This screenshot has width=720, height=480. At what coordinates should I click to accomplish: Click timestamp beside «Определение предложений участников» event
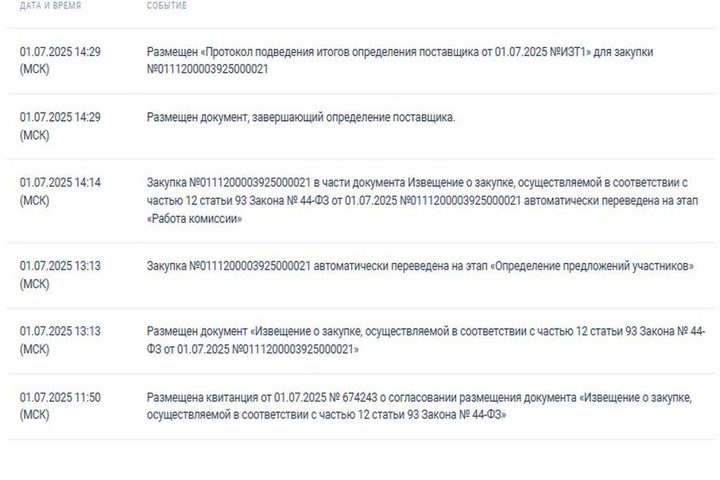(60, 267)
